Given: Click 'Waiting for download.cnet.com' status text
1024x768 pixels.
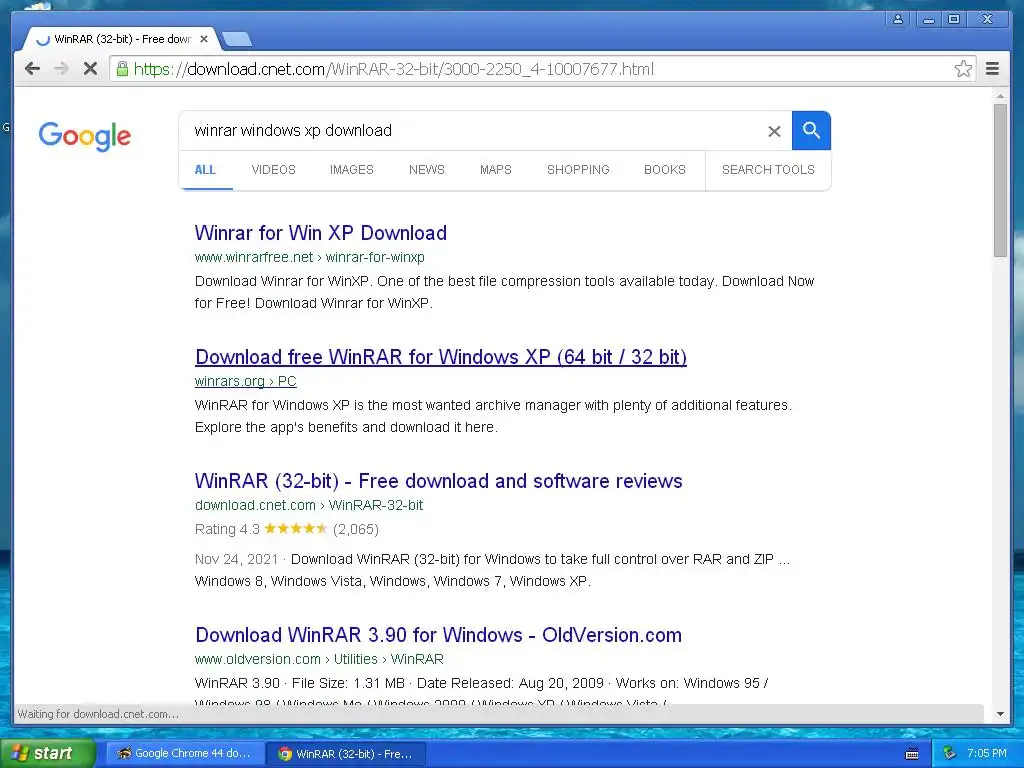Looking at the screenshot, I should click(98, 714).
